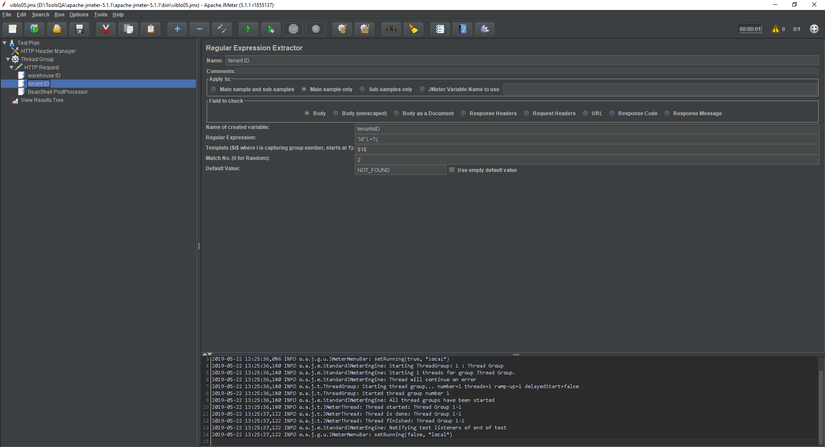Select BeanShell PostProcessor element
This screenshot has width=825, height=447.
pos(57,92)
